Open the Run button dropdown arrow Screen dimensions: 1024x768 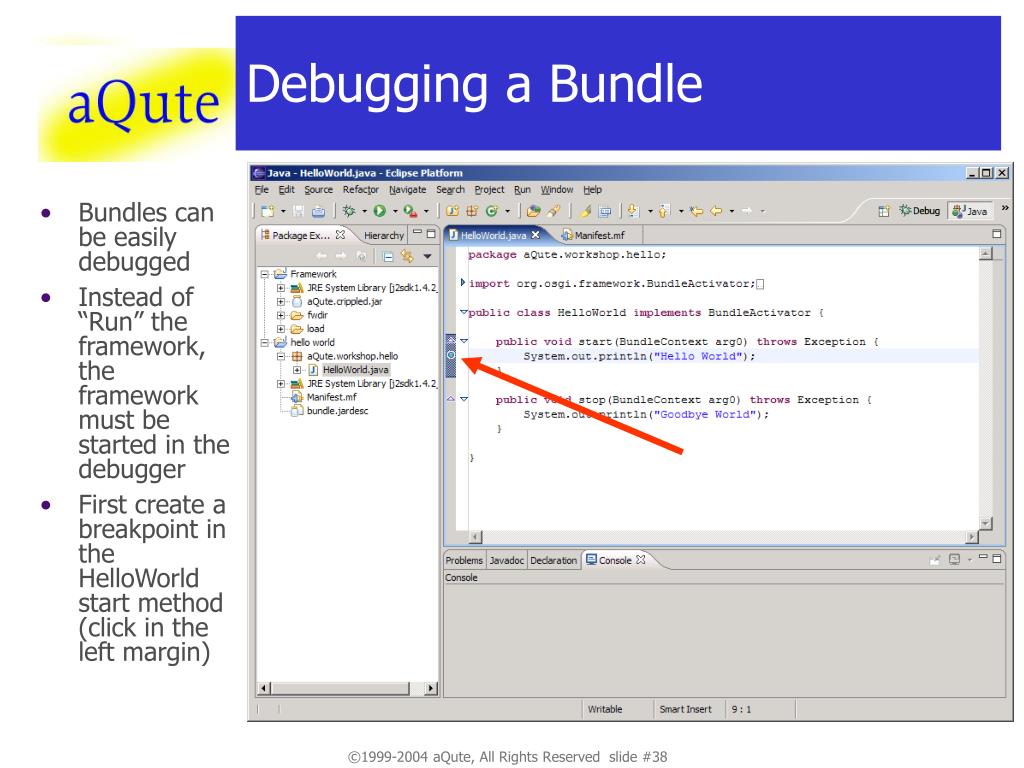[395, 211]
